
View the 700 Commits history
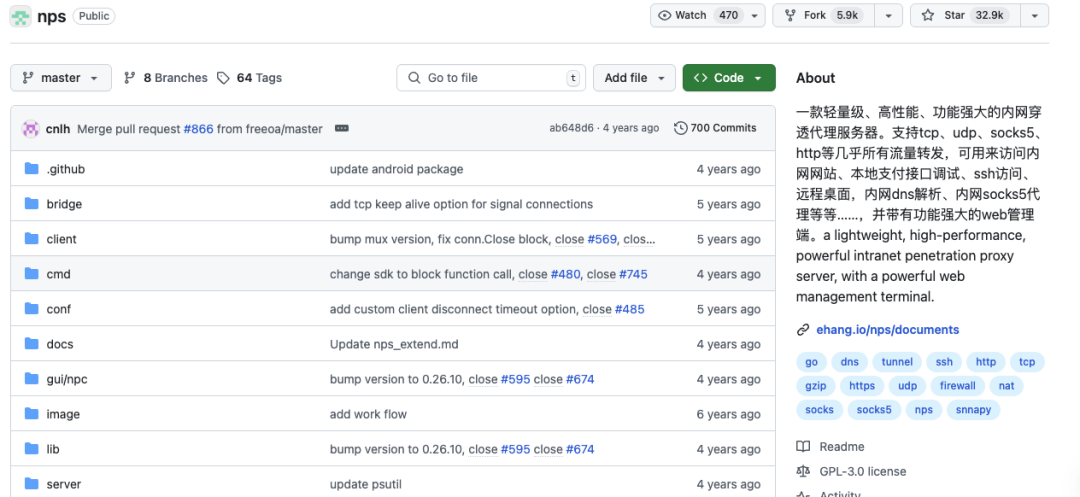click(x=716, y=128)
